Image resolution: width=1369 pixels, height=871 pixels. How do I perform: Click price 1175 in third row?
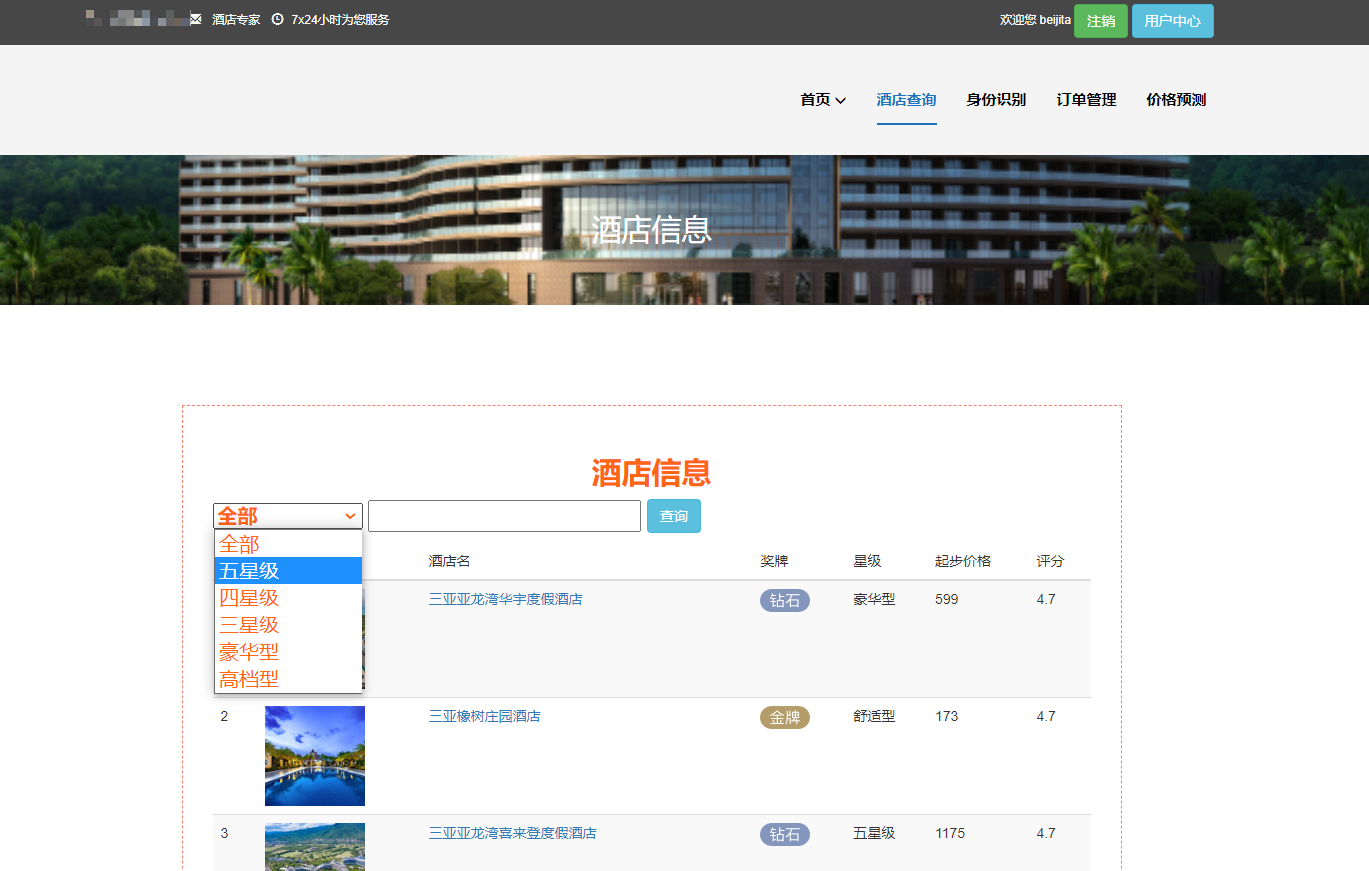tap(950, 833)
